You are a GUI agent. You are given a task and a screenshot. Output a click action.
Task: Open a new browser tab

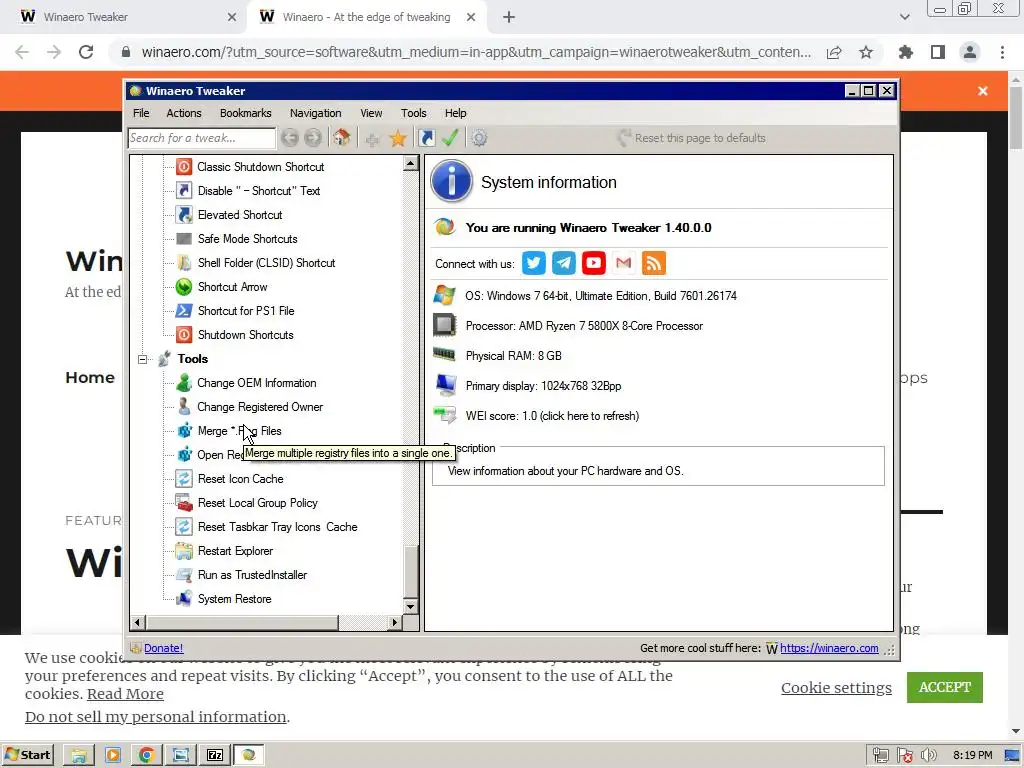509,17
